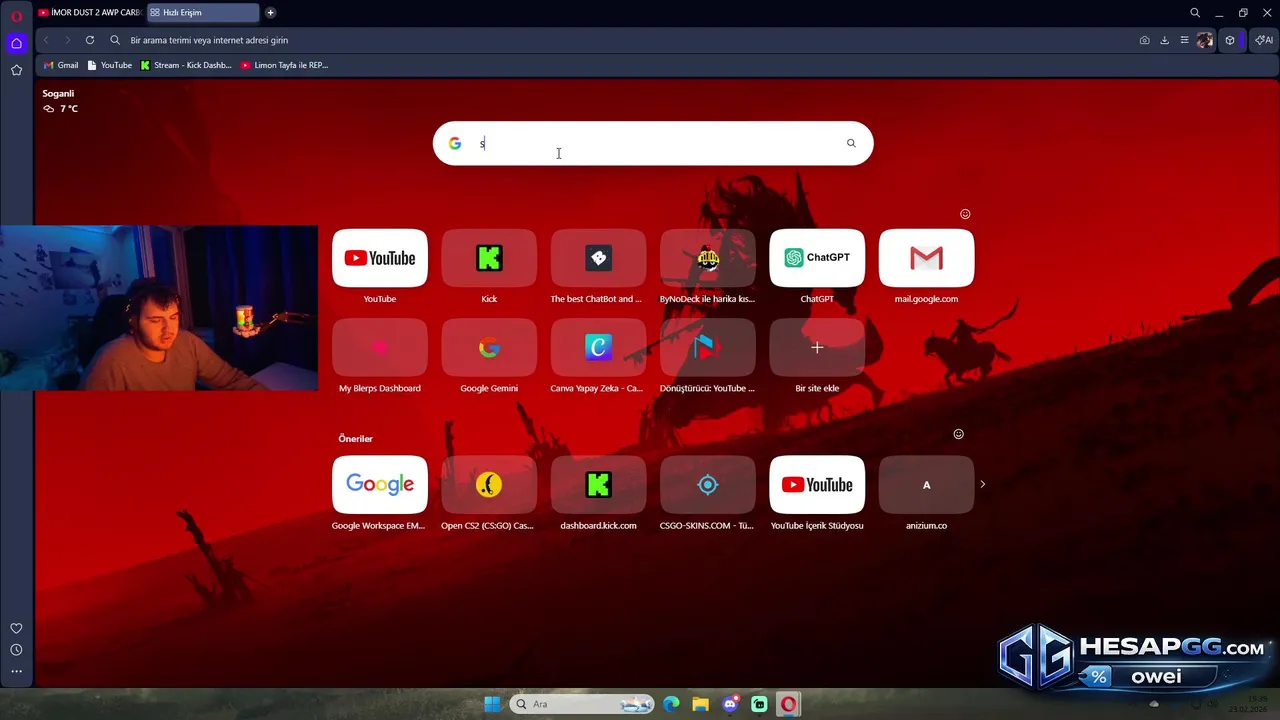Viewport: 1280px width, 720px height.
Task: Open the profile avatar icon
Action: (1204, 40)
